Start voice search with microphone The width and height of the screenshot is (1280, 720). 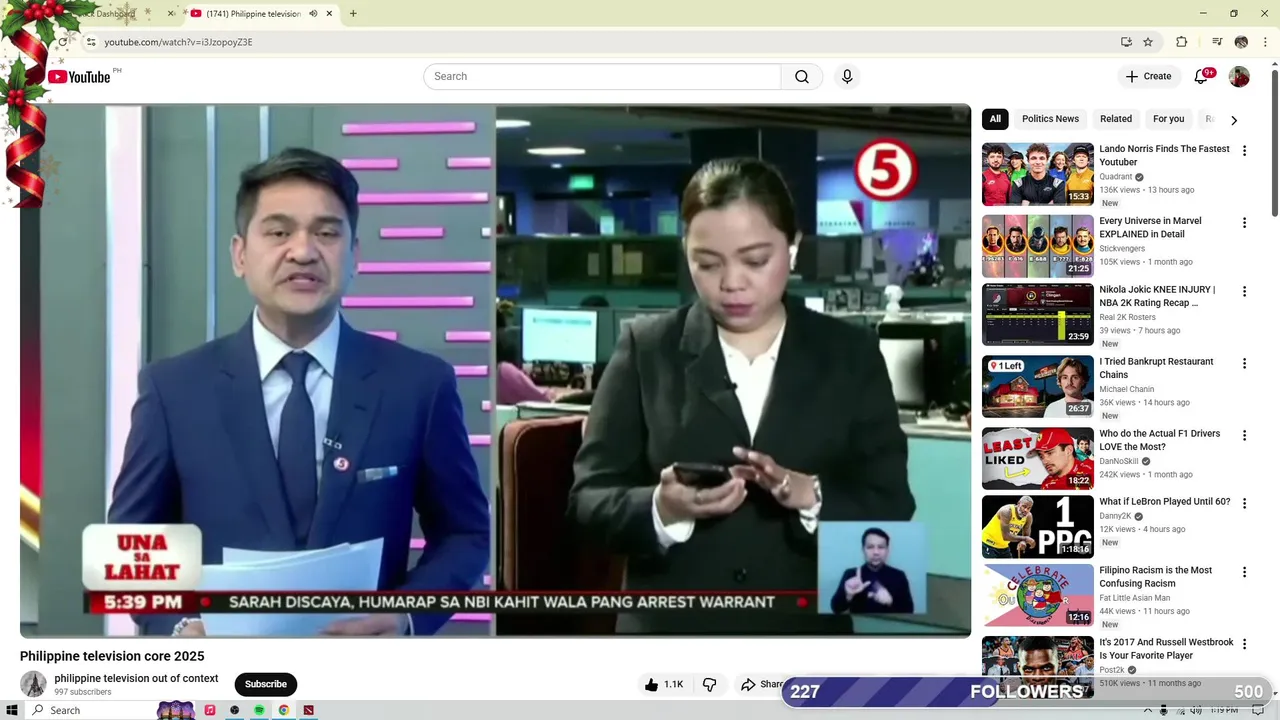847,77
